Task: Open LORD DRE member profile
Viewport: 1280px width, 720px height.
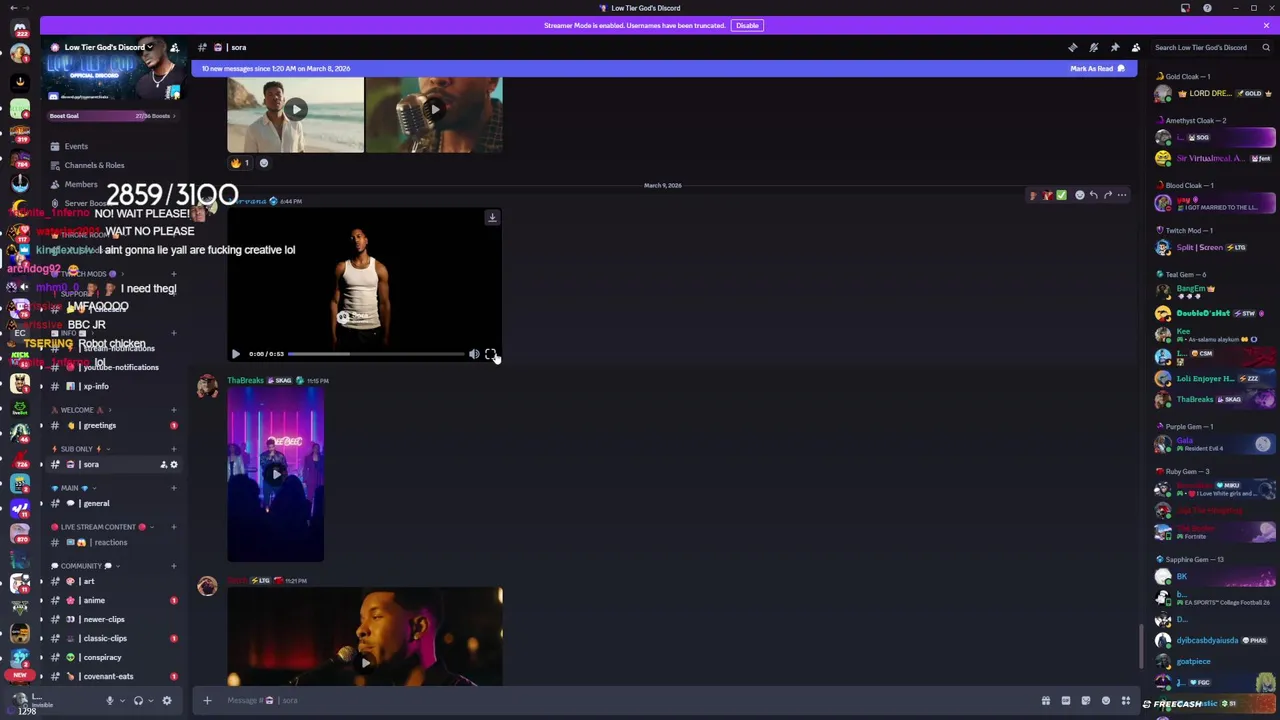Action: (1215, 94)
